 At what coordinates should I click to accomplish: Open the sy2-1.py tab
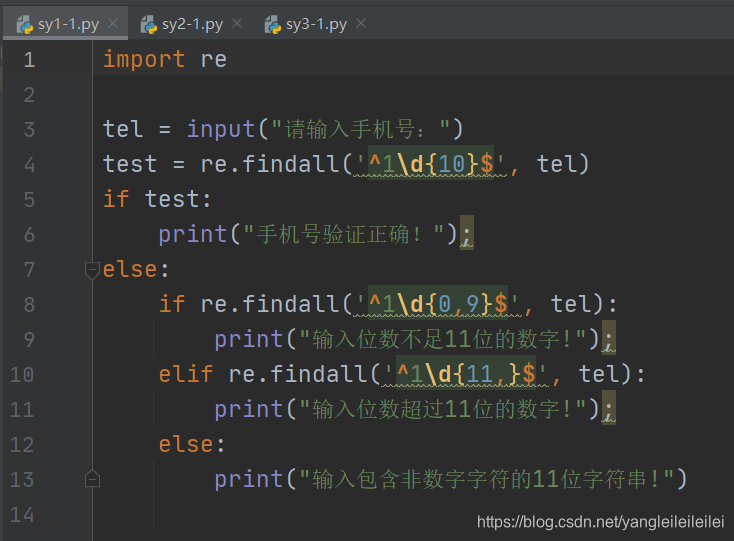point(192,24)
